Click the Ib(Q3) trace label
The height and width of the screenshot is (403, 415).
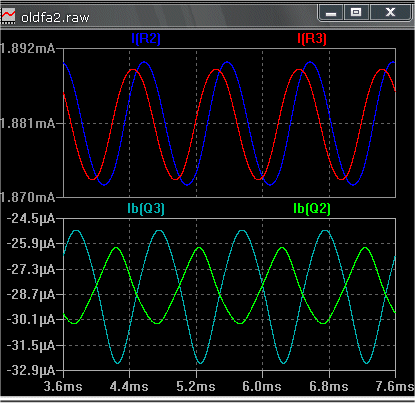click(x=146, y=209)
